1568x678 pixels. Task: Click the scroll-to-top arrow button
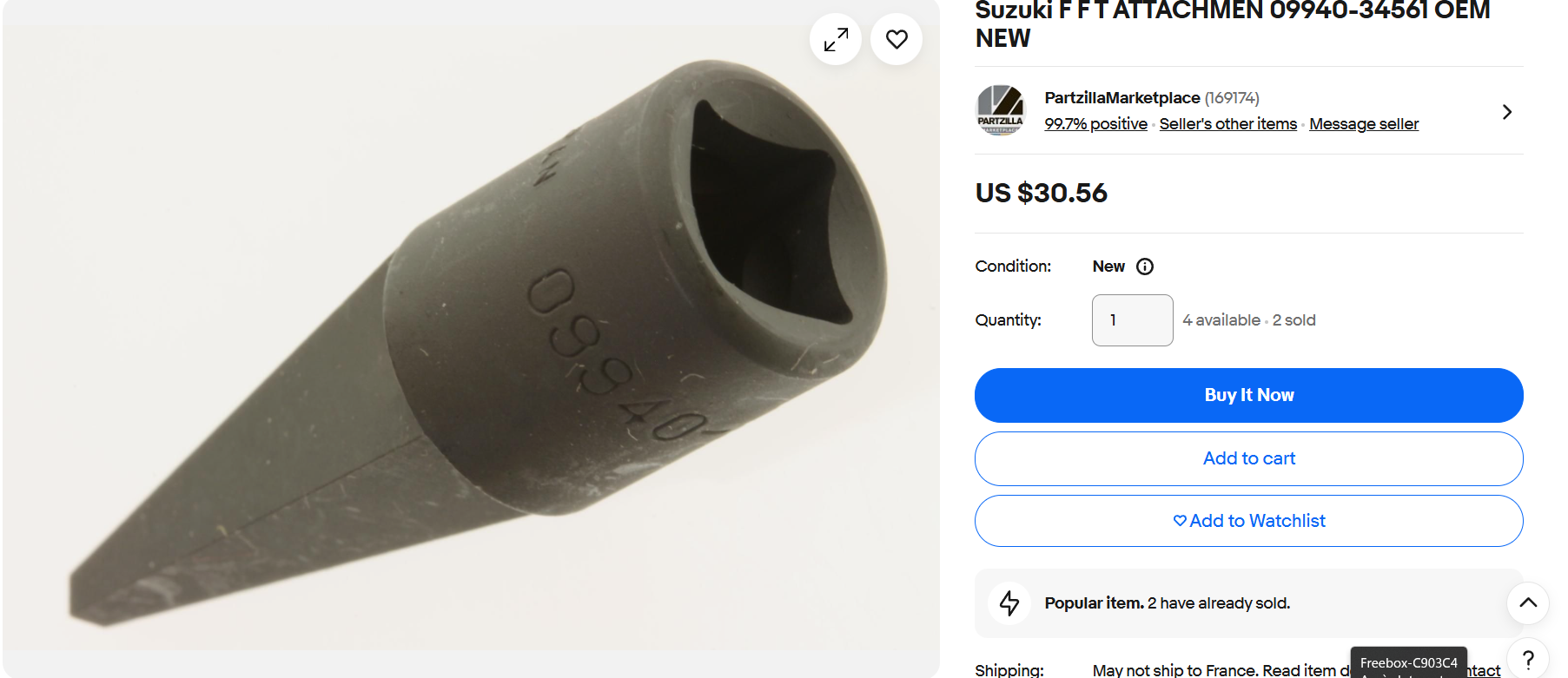[x=1528, y=602]
